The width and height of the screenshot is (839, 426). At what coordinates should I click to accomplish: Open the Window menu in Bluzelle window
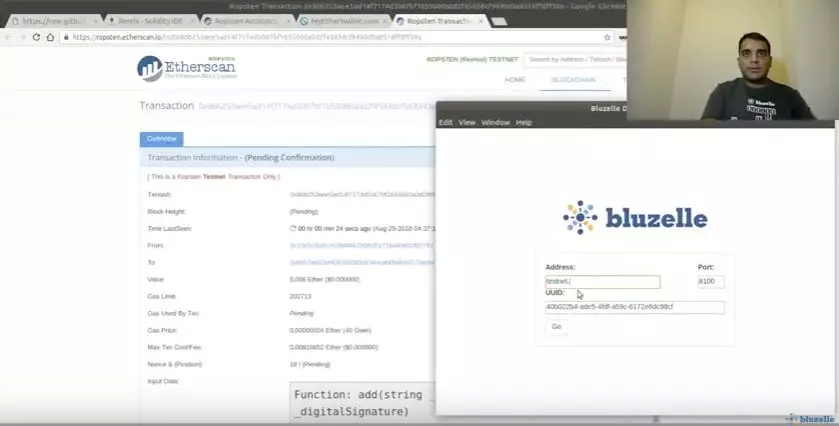tap(495, 123)
